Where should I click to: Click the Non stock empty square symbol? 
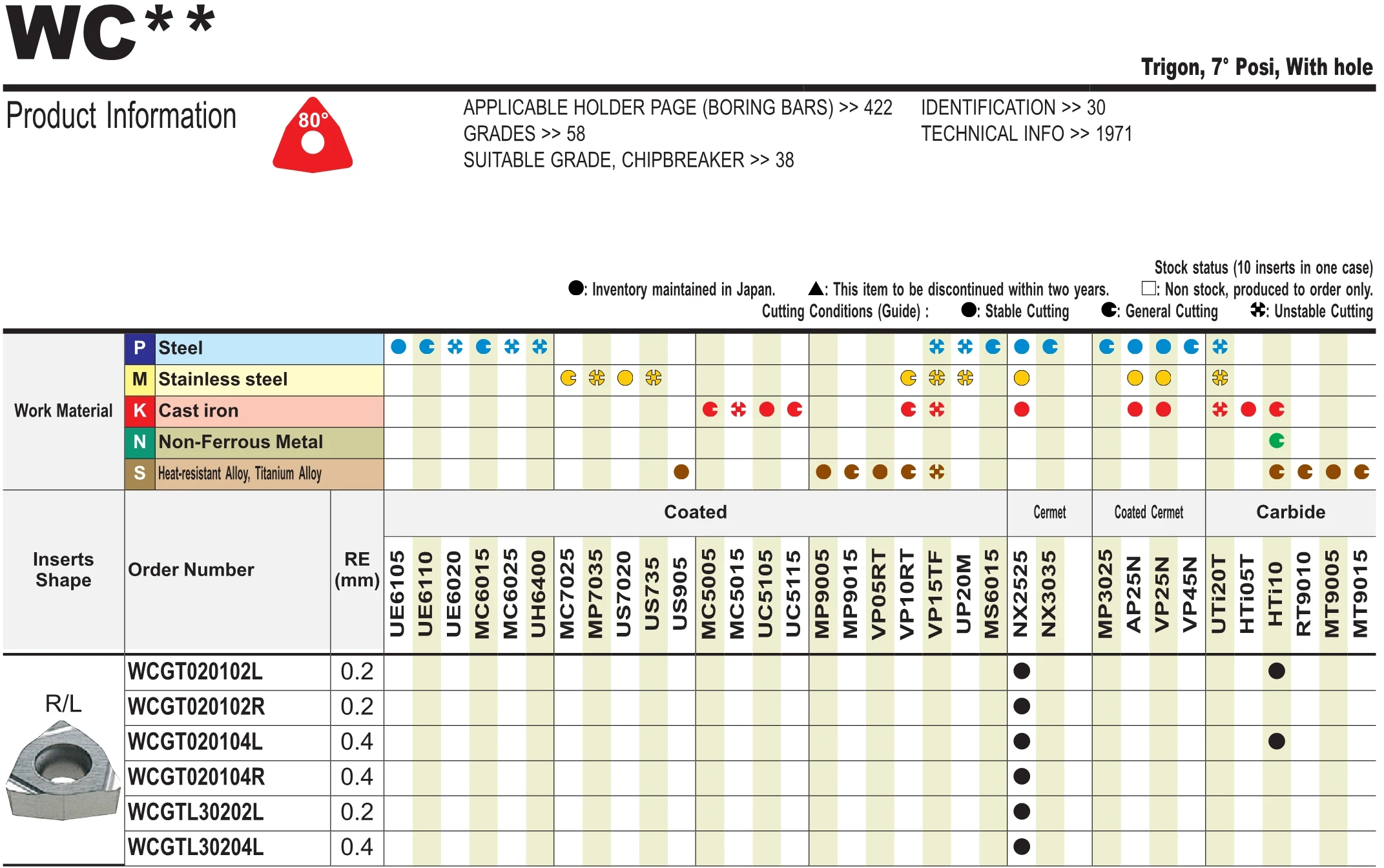(1148, 288)
